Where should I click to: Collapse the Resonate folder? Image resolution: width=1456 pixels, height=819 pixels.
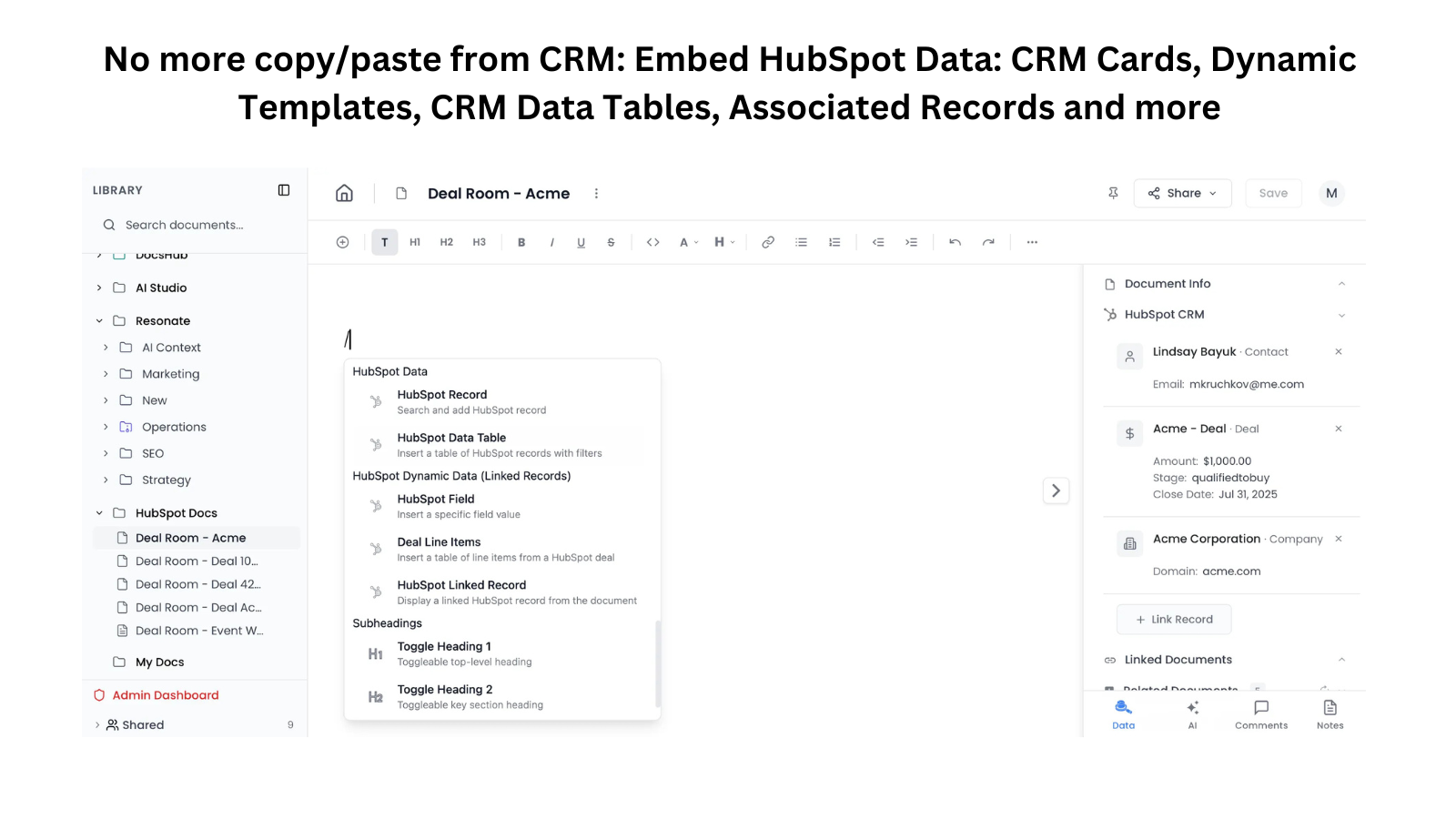[x=98, y=320]
